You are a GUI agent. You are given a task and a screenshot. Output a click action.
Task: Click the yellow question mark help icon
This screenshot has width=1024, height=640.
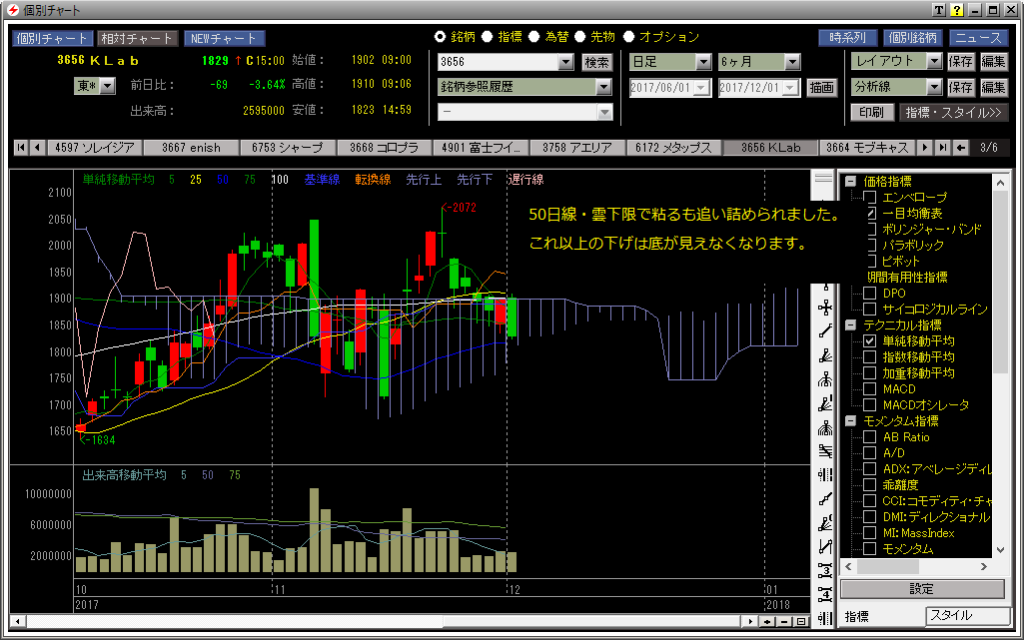point(957,10)
